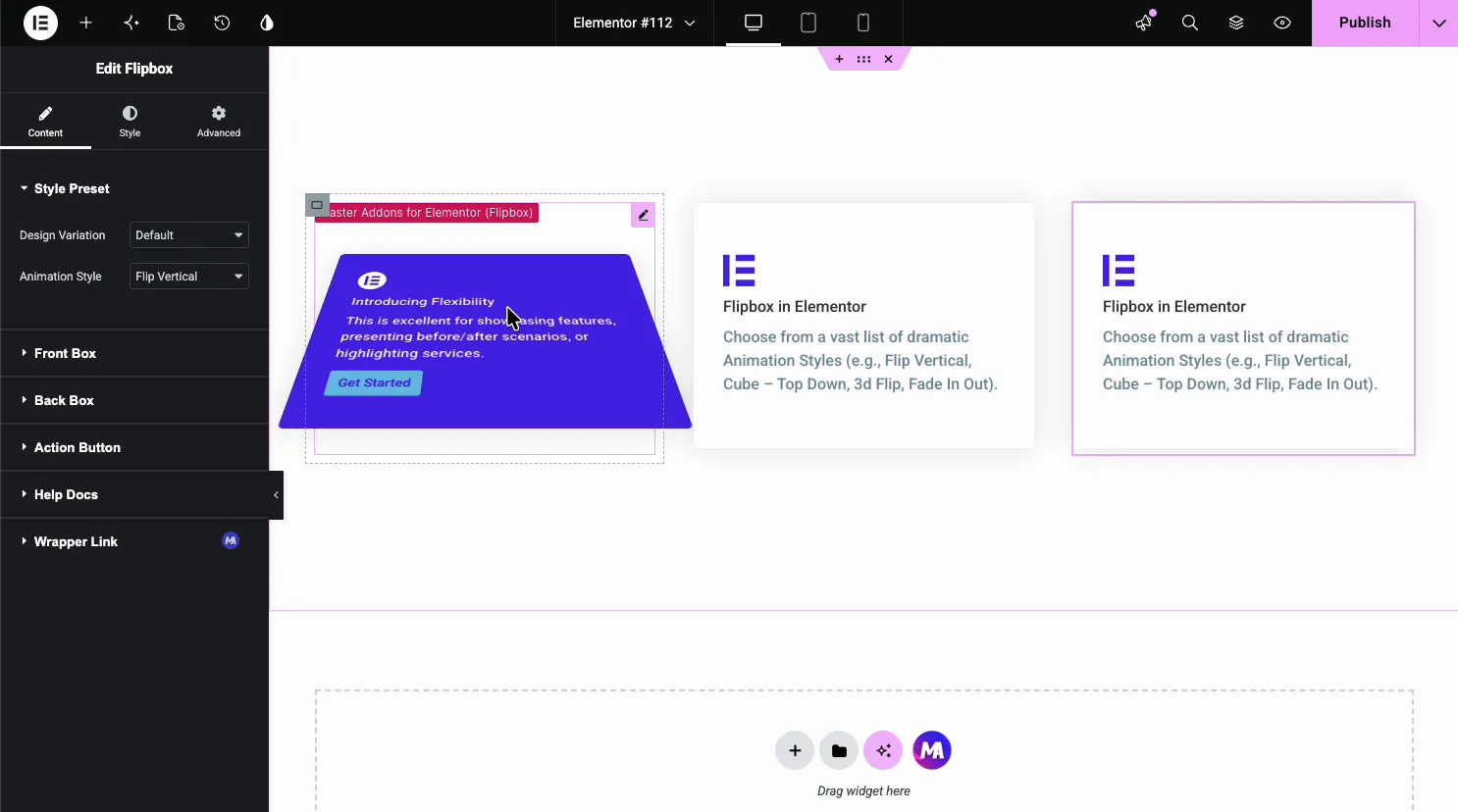The width and height of the screenshot is (1458, 812).
Task: Open the Elementor logo menu
Action: (x=40, y=23)
